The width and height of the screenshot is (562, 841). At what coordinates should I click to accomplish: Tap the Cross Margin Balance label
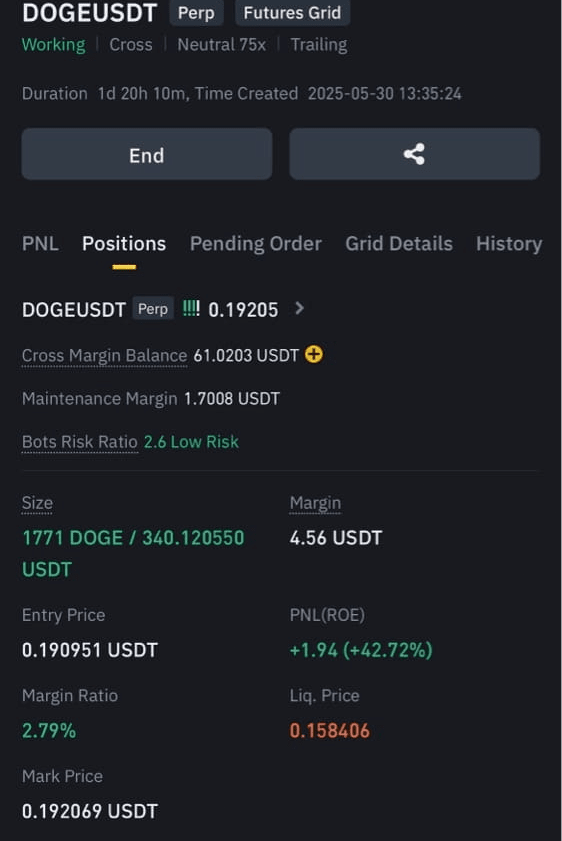(105, 356)
